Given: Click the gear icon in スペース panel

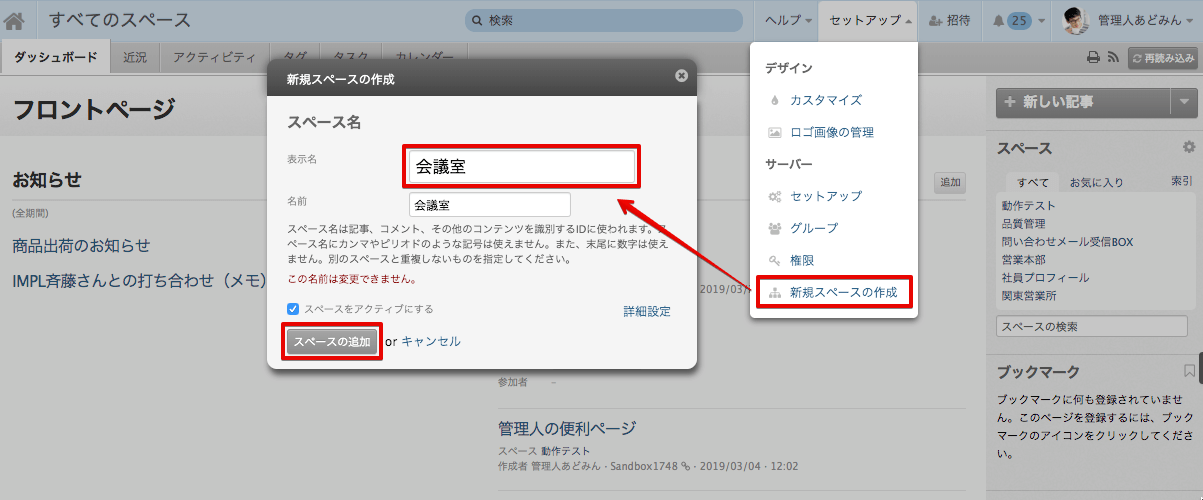Looking at the screenshot, I should tap(1188, 147).
